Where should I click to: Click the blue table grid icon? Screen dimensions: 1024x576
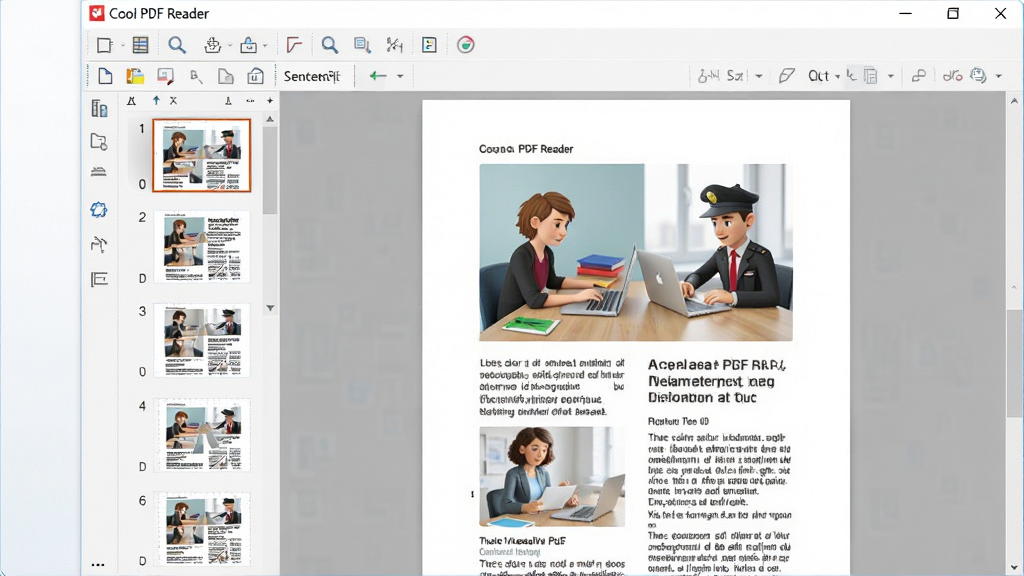tap(140, 44)
